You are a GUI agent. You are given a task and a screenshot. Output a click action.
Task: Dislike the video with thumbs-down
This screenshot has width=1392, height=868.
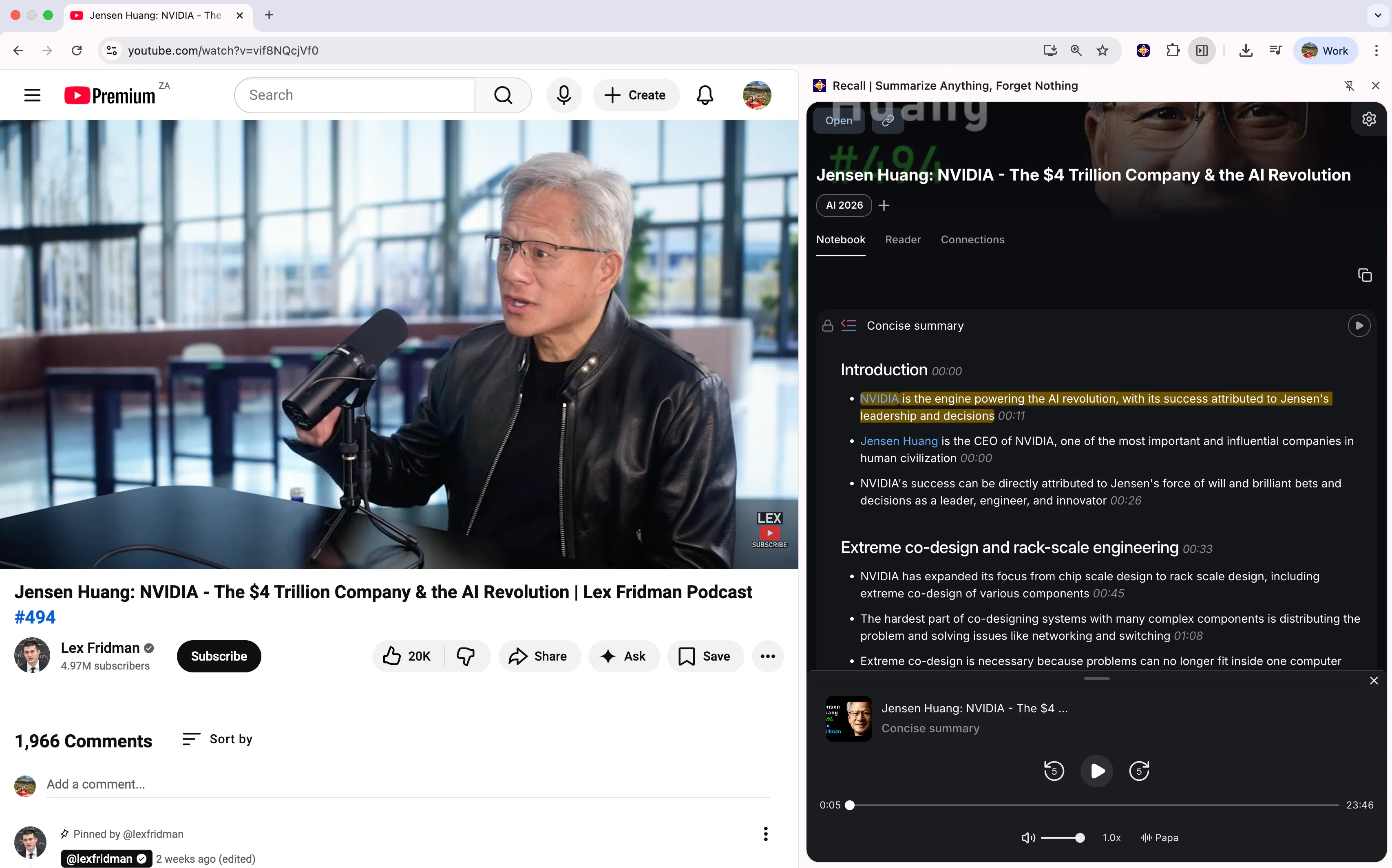coord(466,656)
